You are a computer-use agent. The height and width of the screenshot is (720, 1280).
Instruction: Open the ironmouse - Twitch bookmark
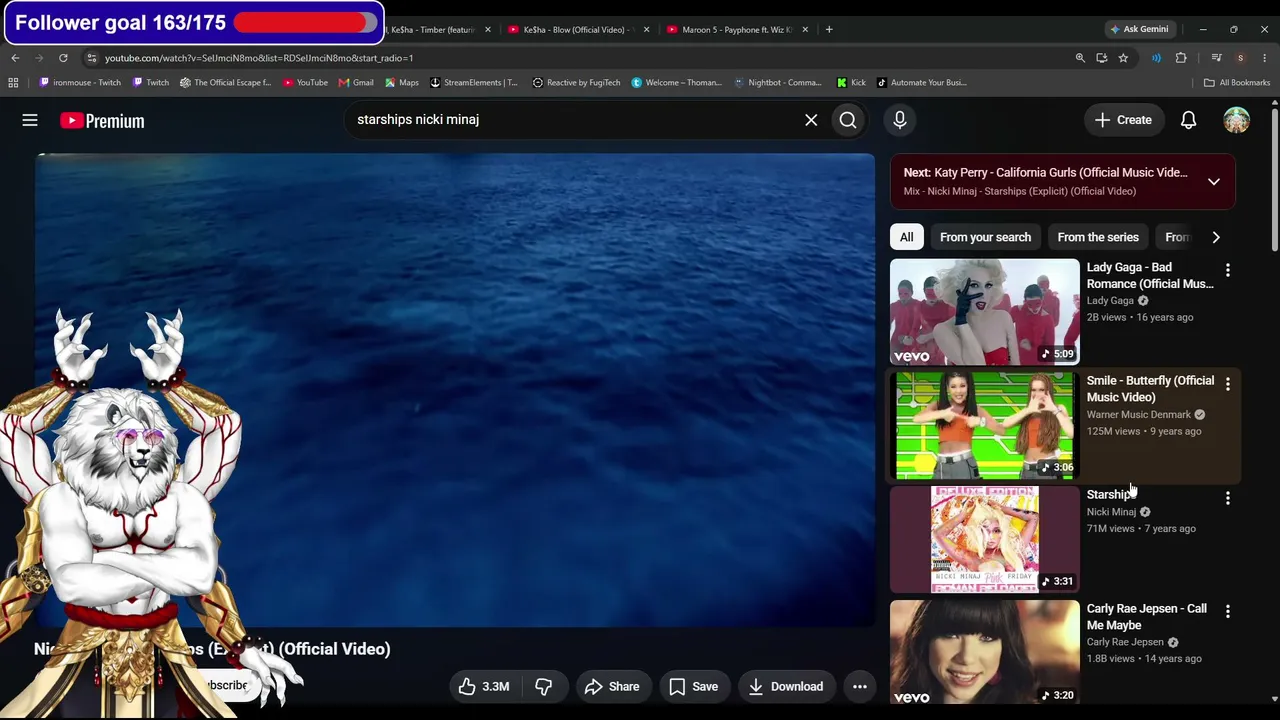pyautogui.click(x=80, y=83)
